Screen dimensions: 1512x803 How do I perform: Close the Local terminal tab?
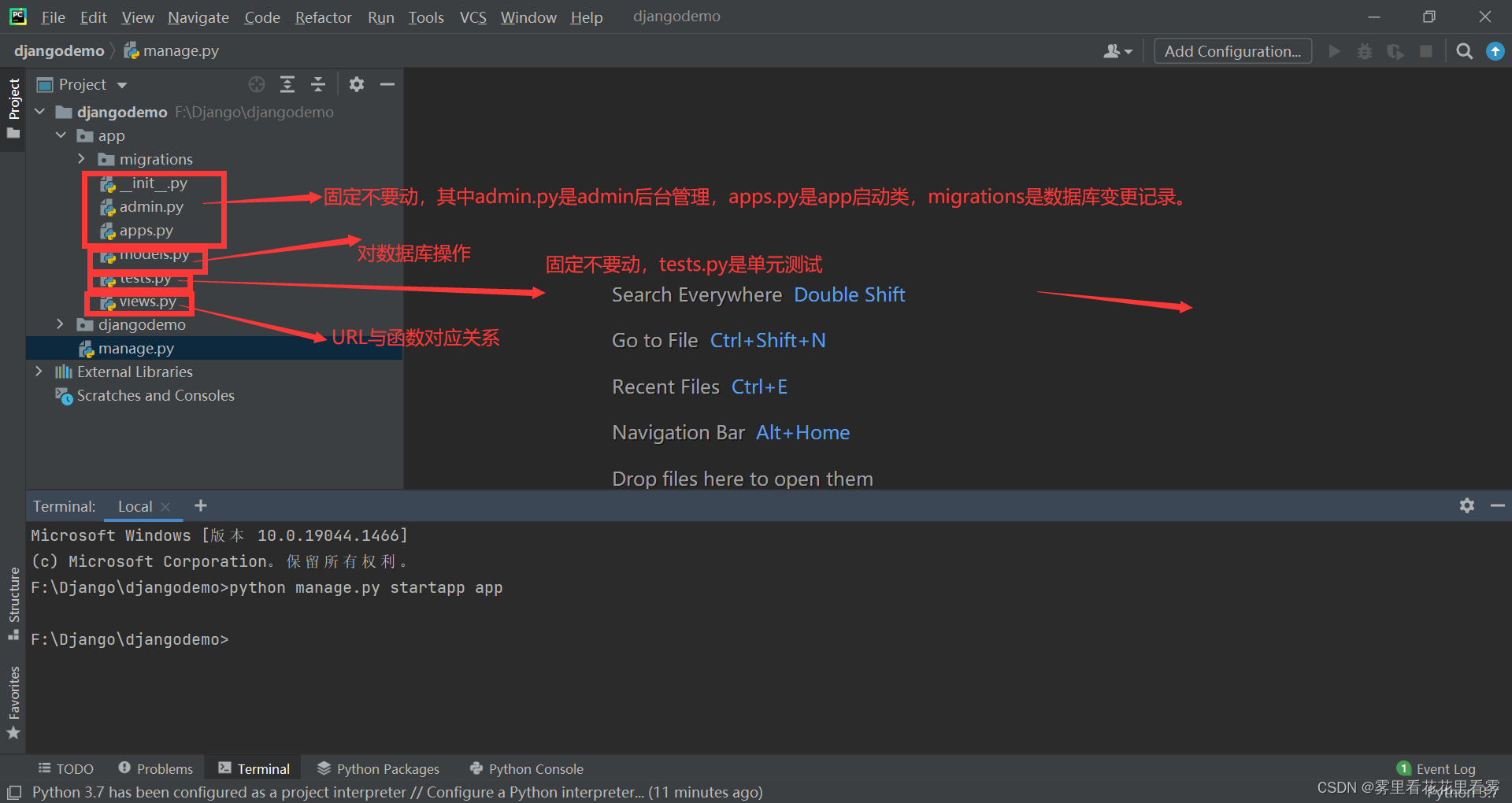(165, 507)
